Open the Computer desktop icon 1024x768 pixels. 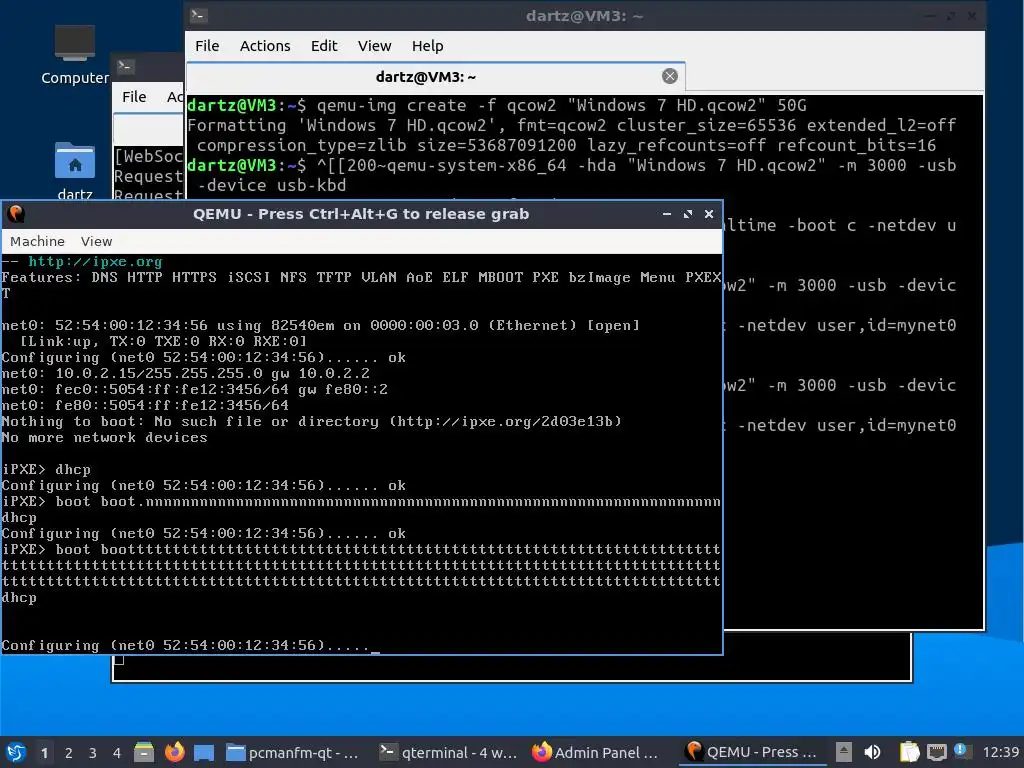[74, 55]
